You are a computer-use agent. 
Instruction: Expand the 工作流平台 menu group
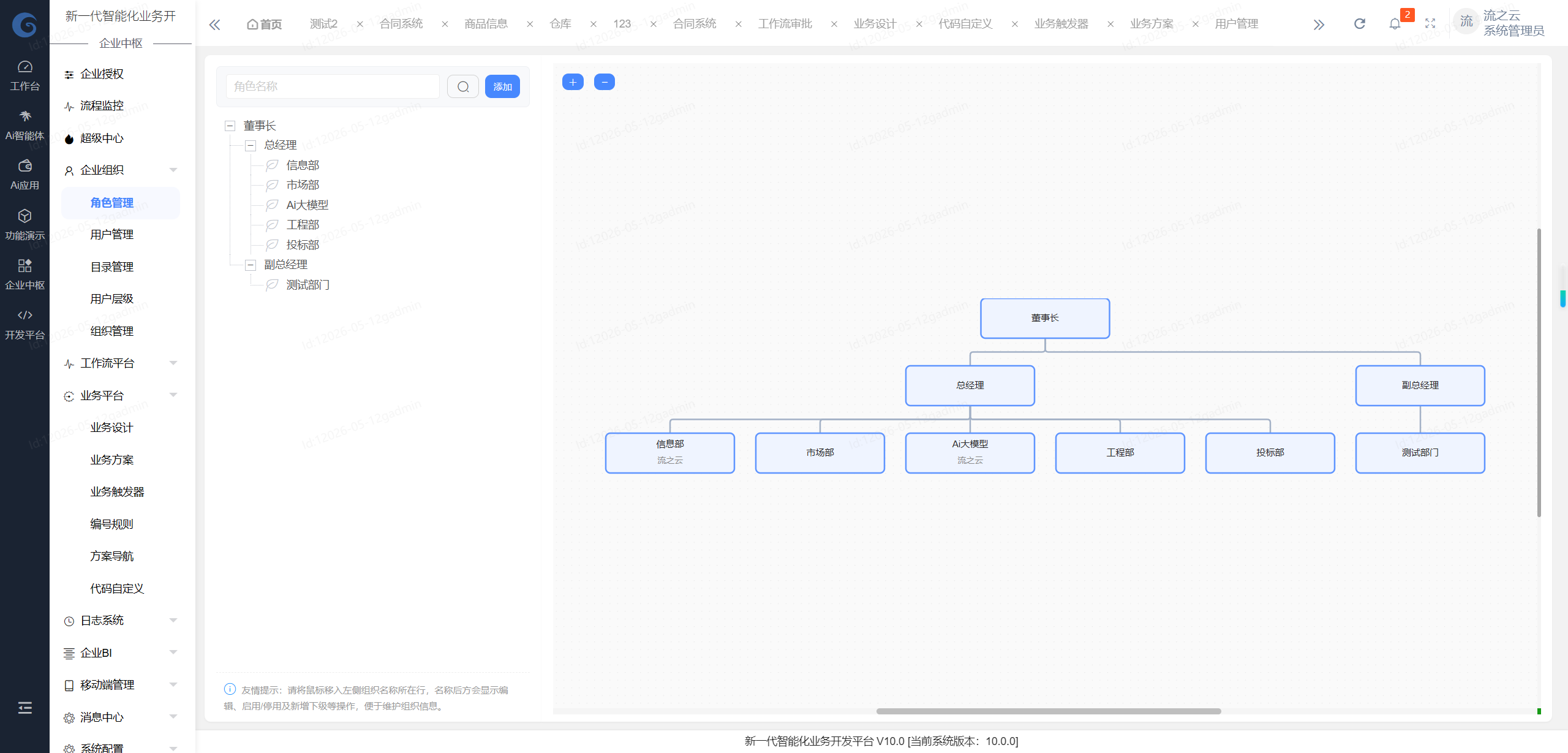[x=173, y=363]
